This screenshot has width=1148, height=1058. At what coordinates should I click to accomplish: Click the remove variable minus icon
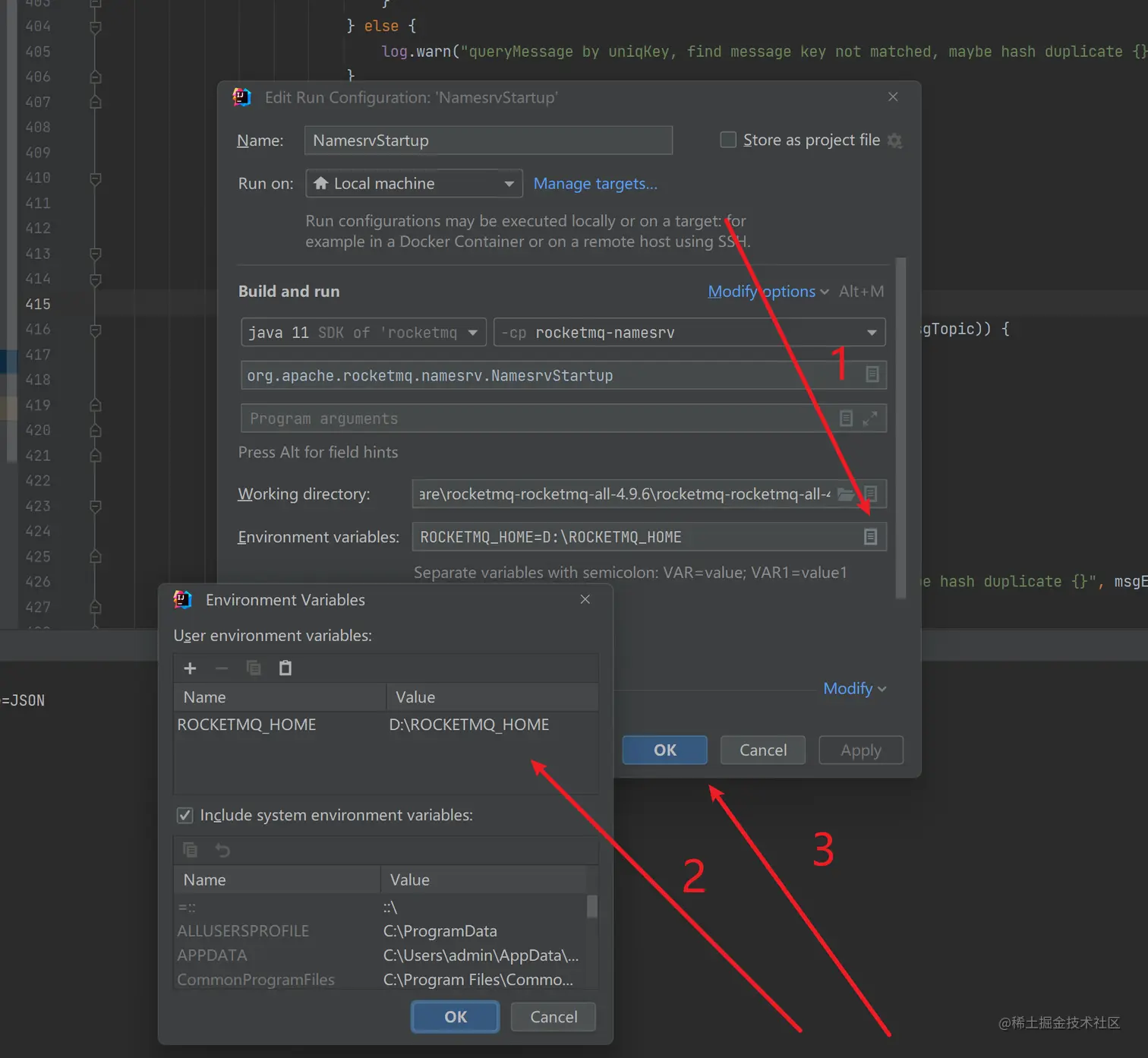tap(222, 668)
